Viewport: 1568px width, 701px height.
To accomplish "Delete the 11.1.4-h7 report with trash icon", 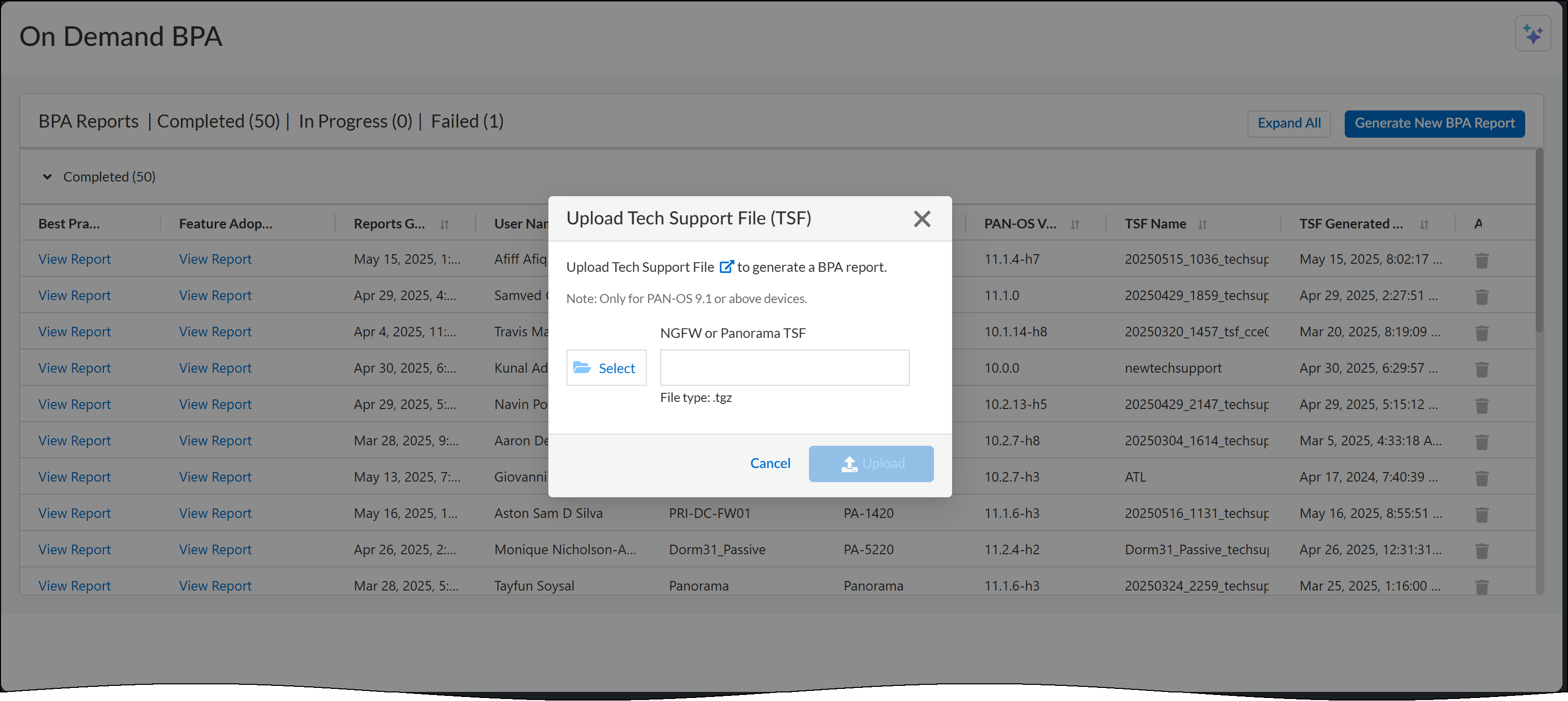I will 1482,261.
